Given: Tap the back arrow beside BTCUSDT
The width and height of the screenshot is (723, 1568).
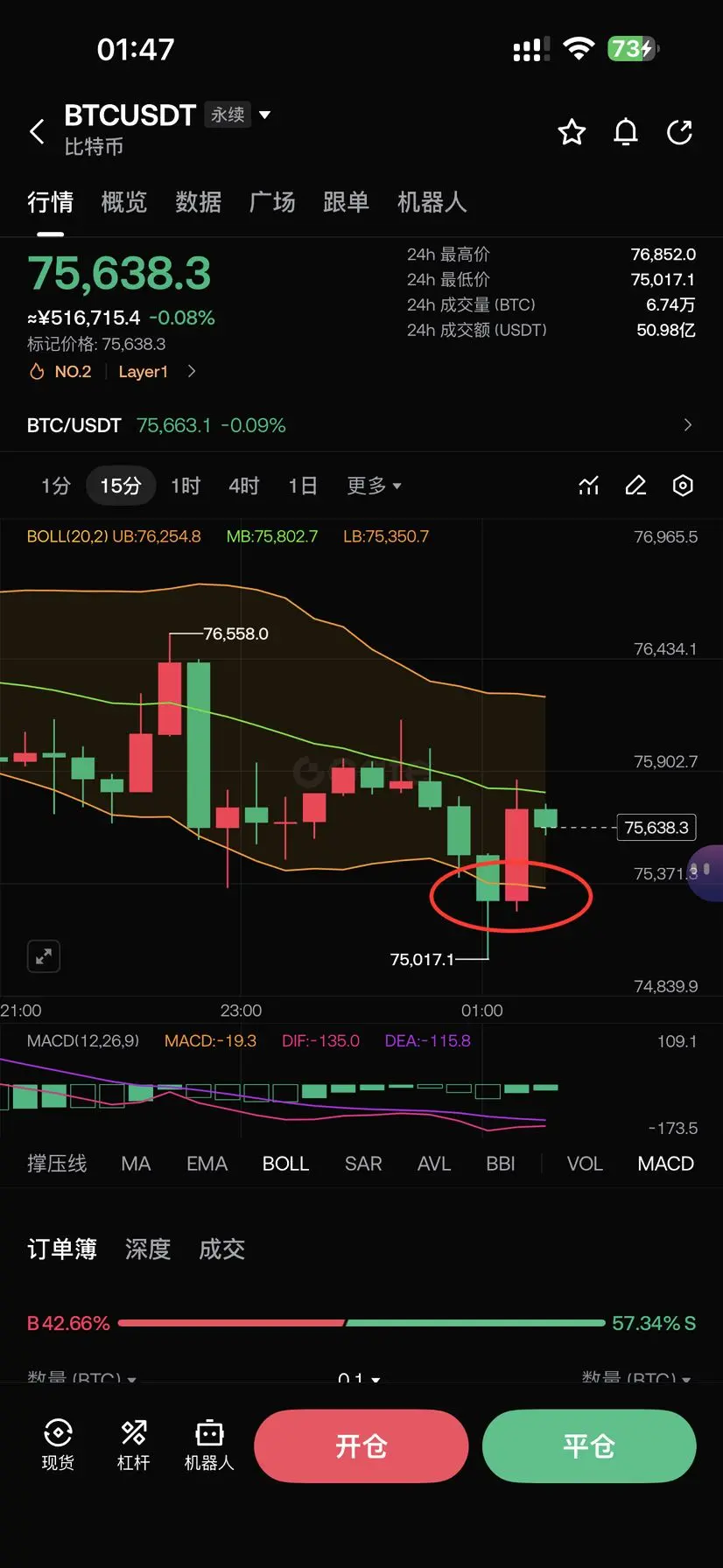Looking at the screenshot, I should (37, 132).
